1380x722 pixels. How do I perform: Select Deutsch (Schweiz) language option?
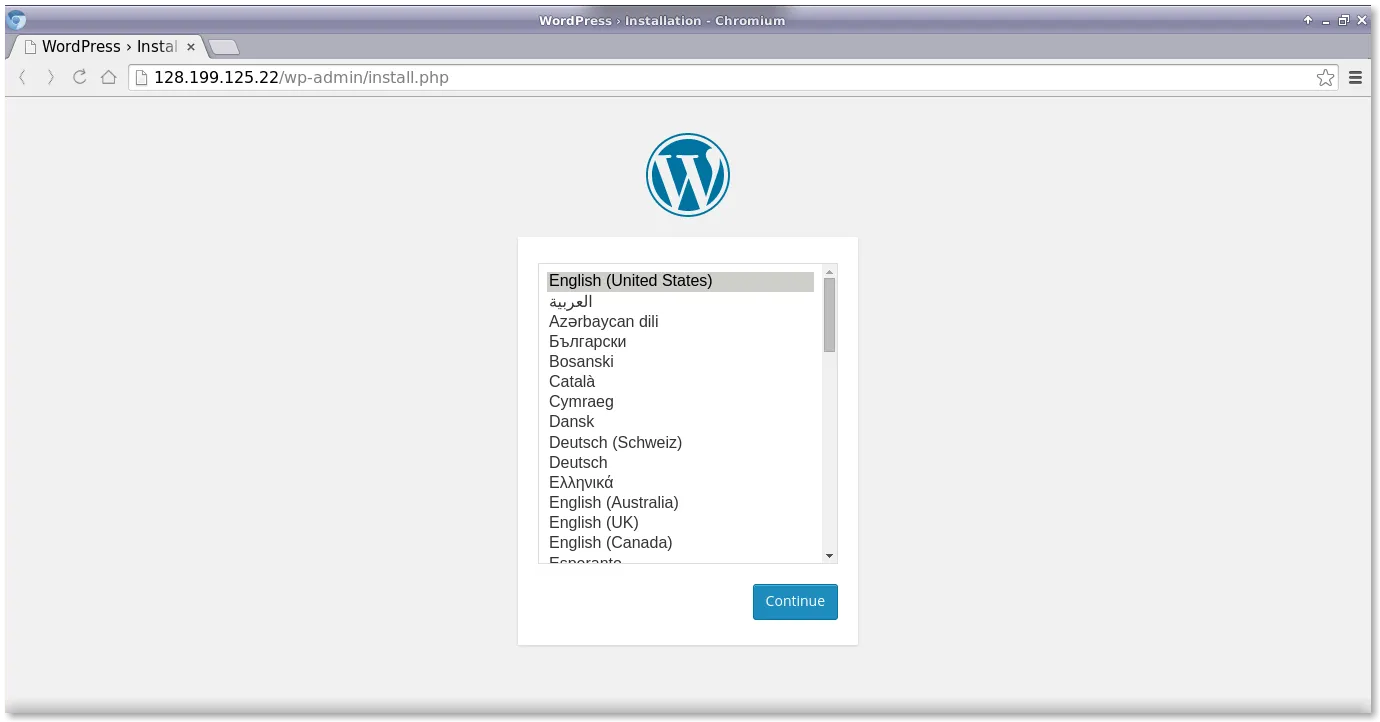click(615, 442)
